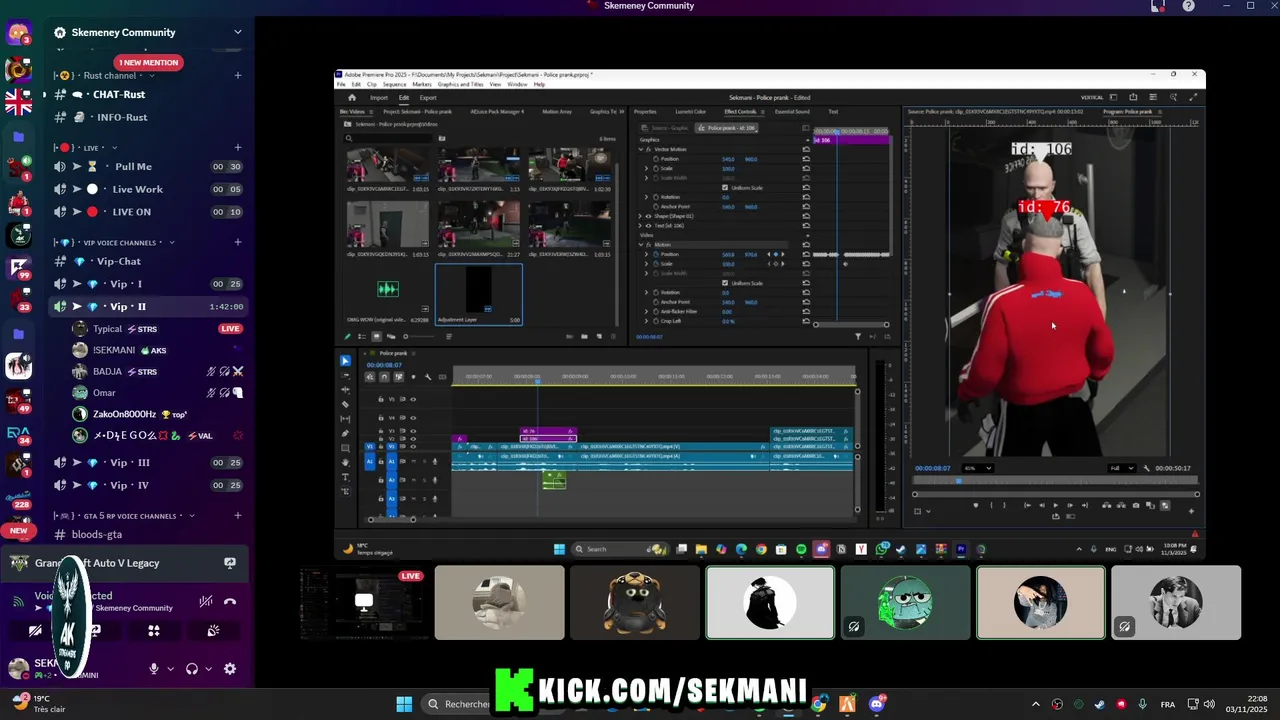Join the Vip · III voice channel
1280x720 pixels.
pos(150,462)
